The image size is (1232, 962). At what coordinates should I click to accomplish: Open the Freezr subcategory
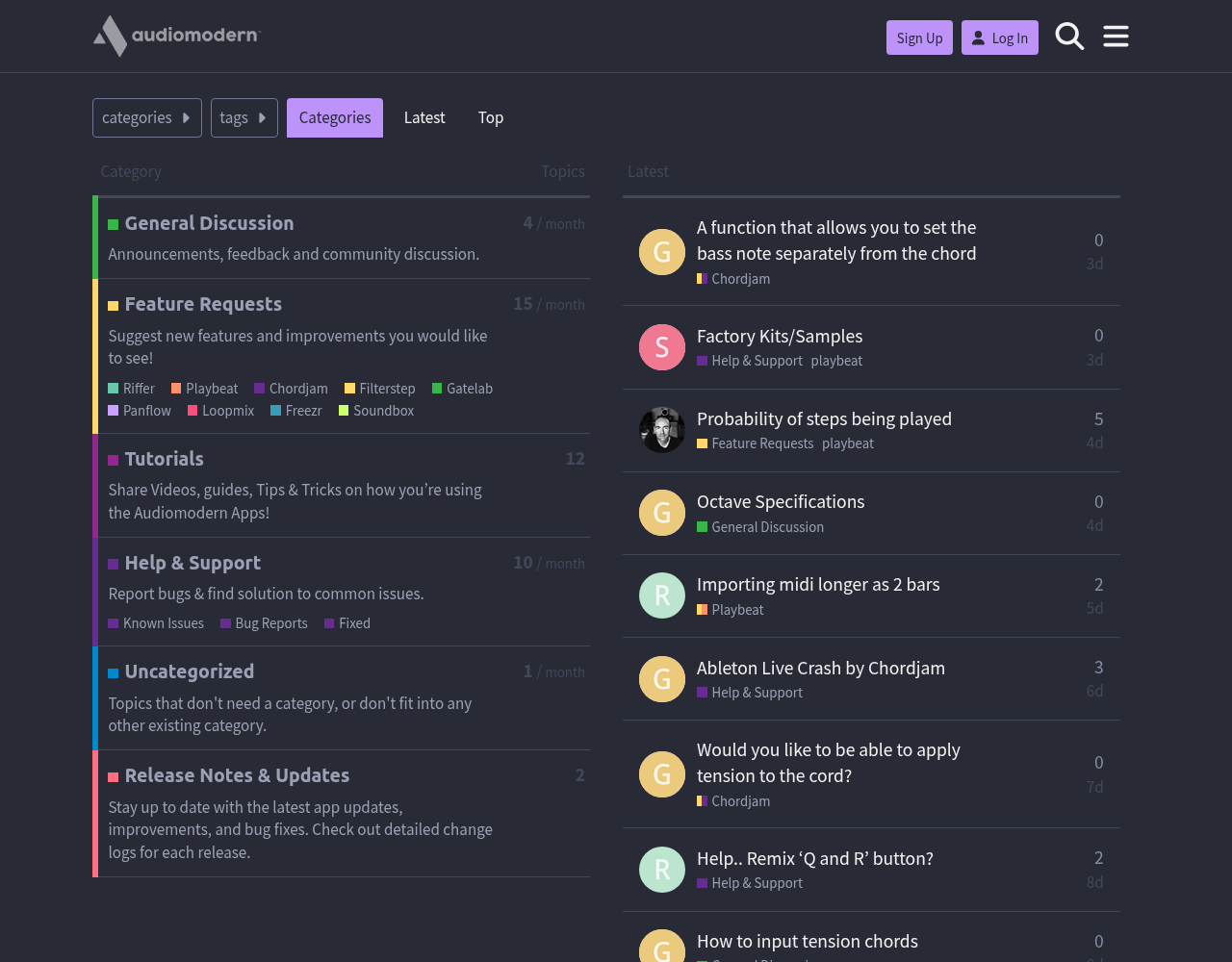click(296, 411)
